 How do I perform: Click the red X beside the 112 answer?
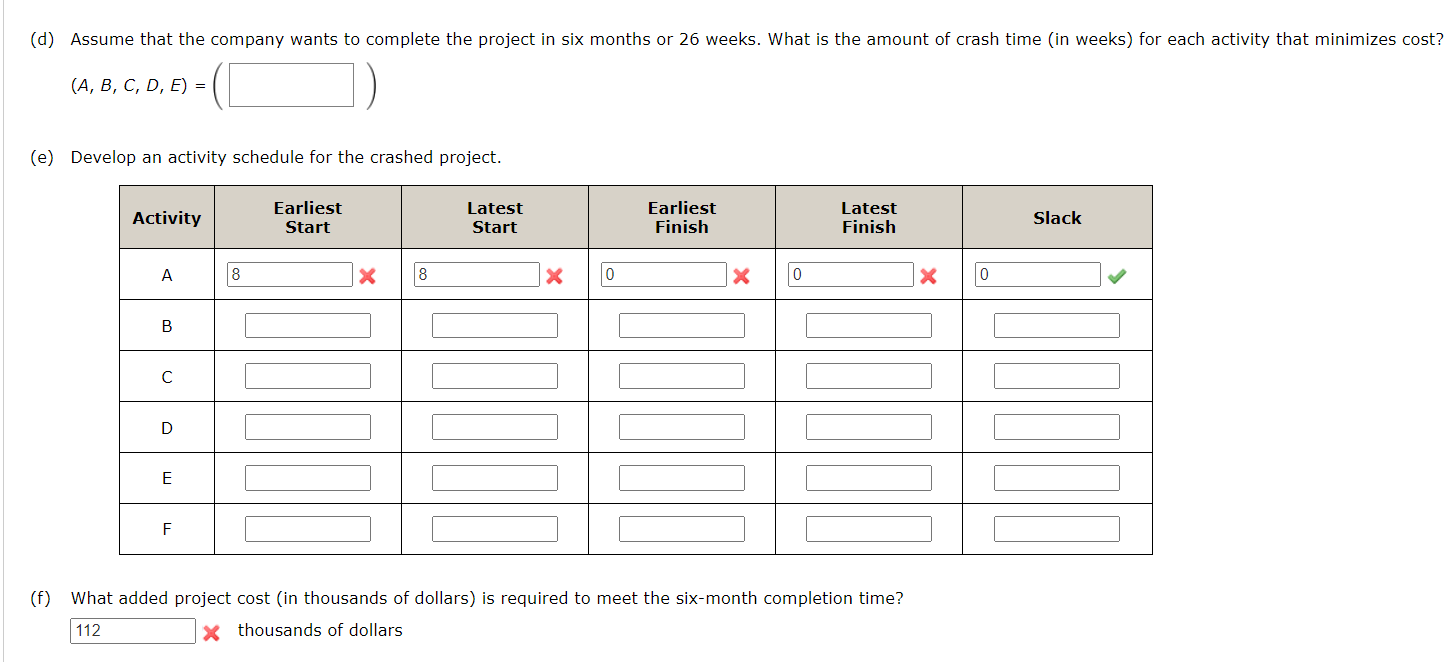click(x=211, y=632)
